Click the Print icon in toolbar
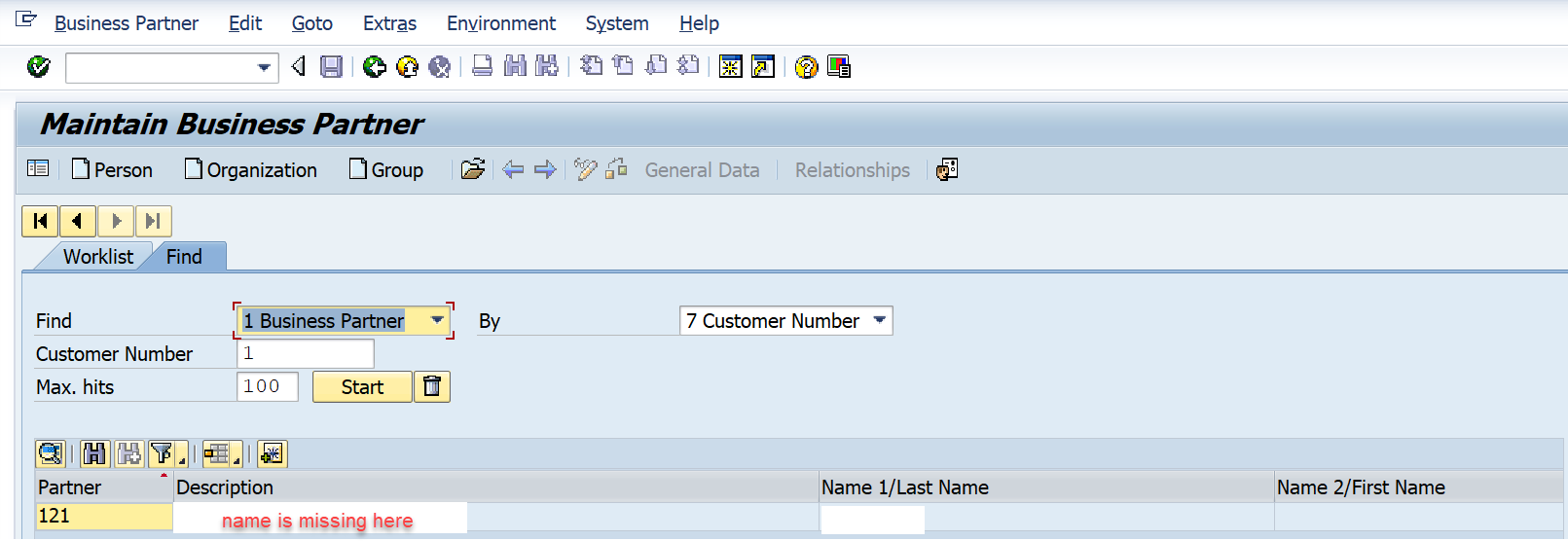 [482, 66]
